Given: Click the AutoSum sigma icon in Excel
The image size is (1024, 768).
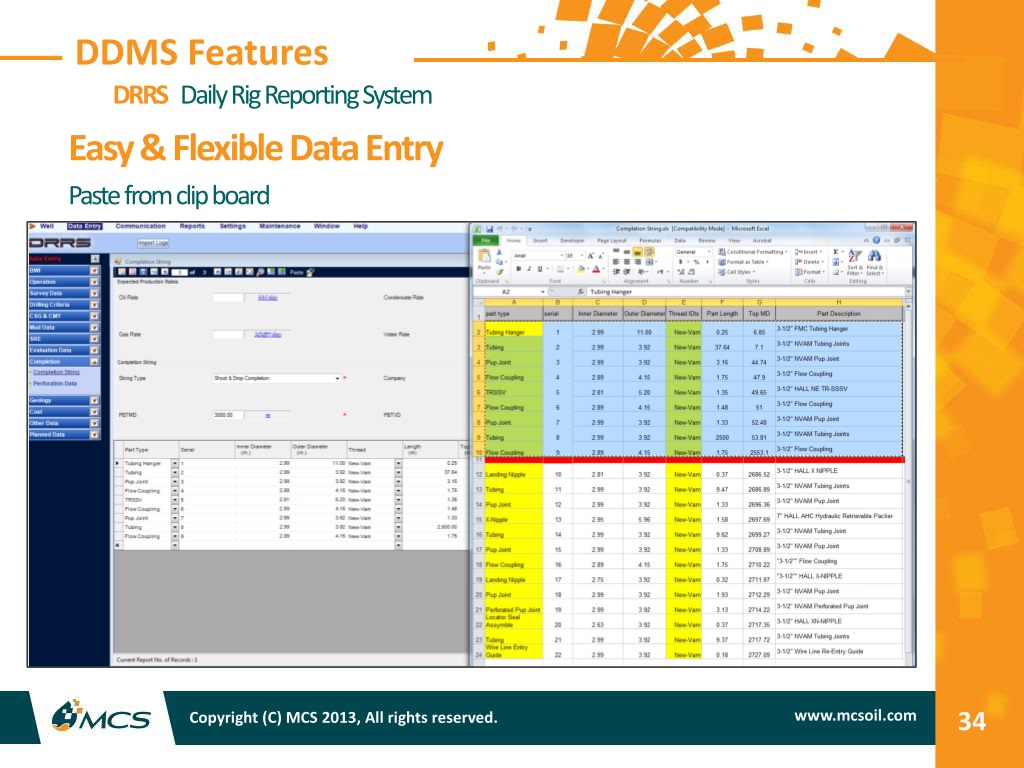Looking at the screenshot, I should tap(836, 252).
